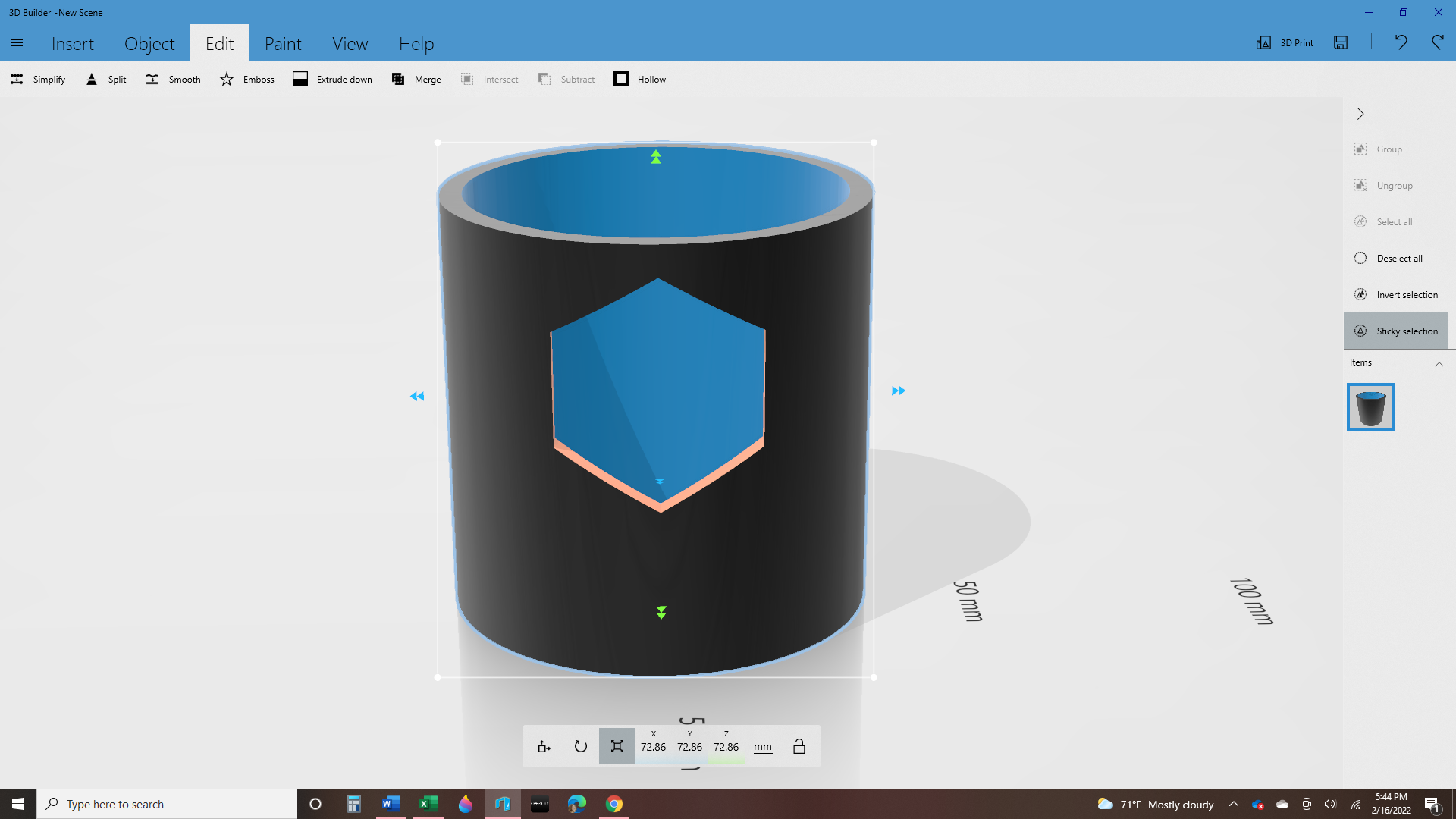Screen dimensions: 1456x819
Task: Collapse the right side panel arrow
Action: pyautogui.click(x=1360, y=114)
